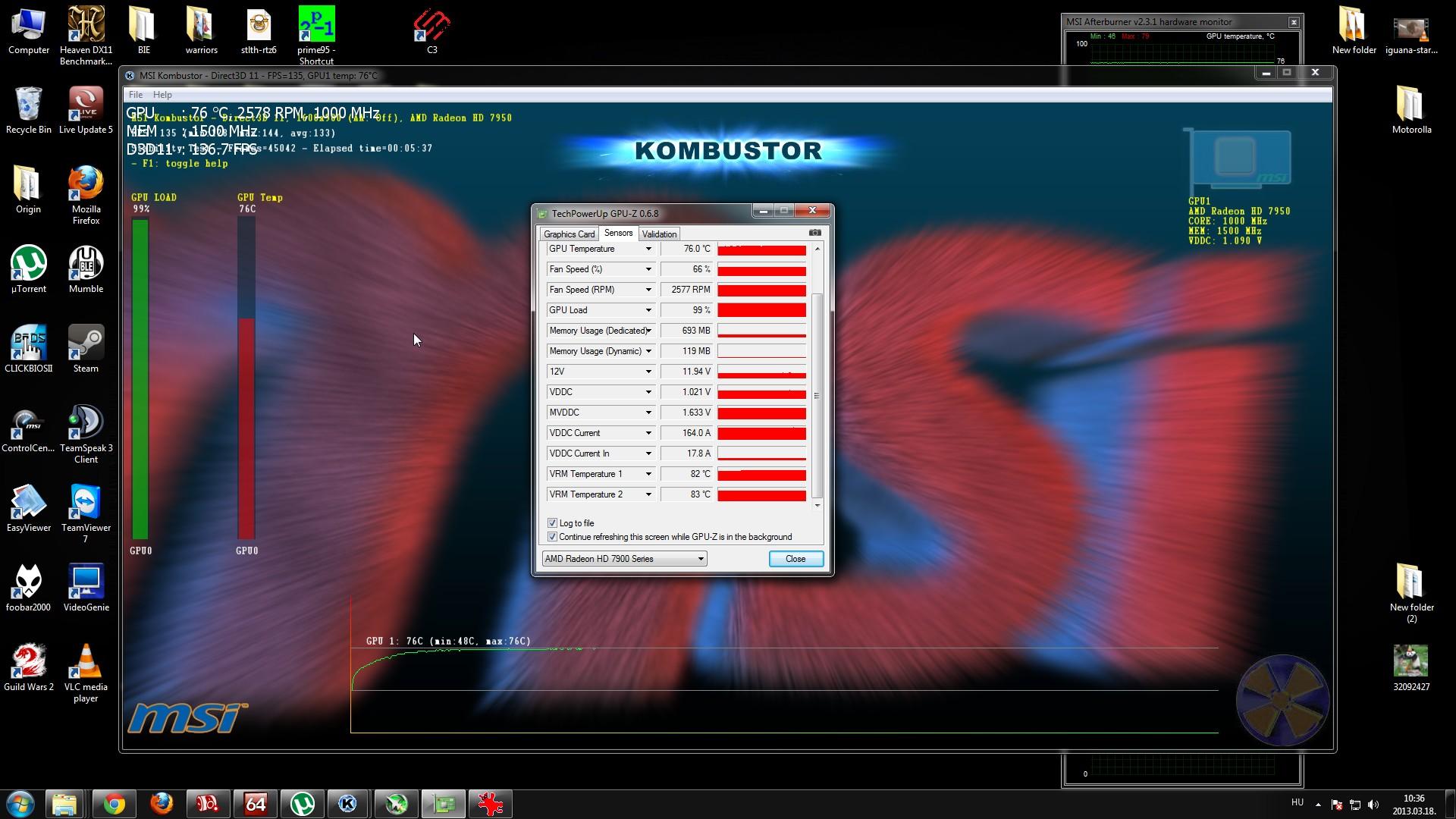
Task: Close the MSI Afterburner hardware monitor
Action: (x=1294, y=22)
